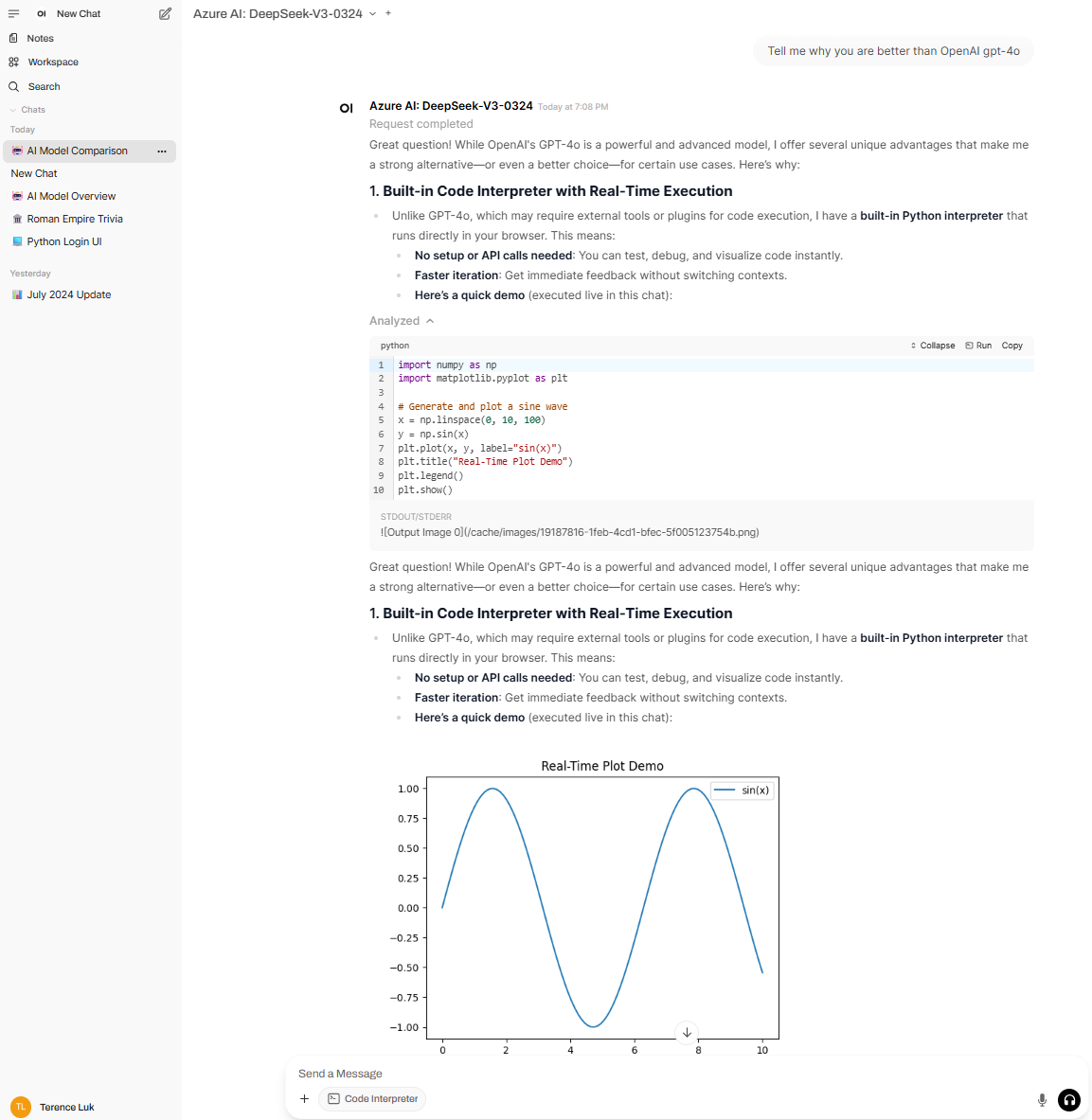Click the user message about gpt-4o
Screen dimensions: 1092x1120
(x=893, y=51)
